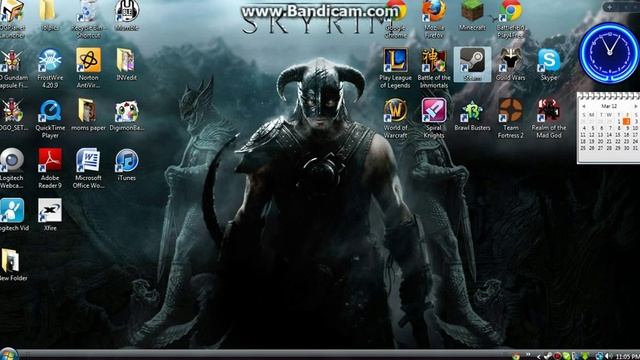Launch Minecraft from desktop
This screenshot has height=360, width=640.
click(x=472, y=16)
